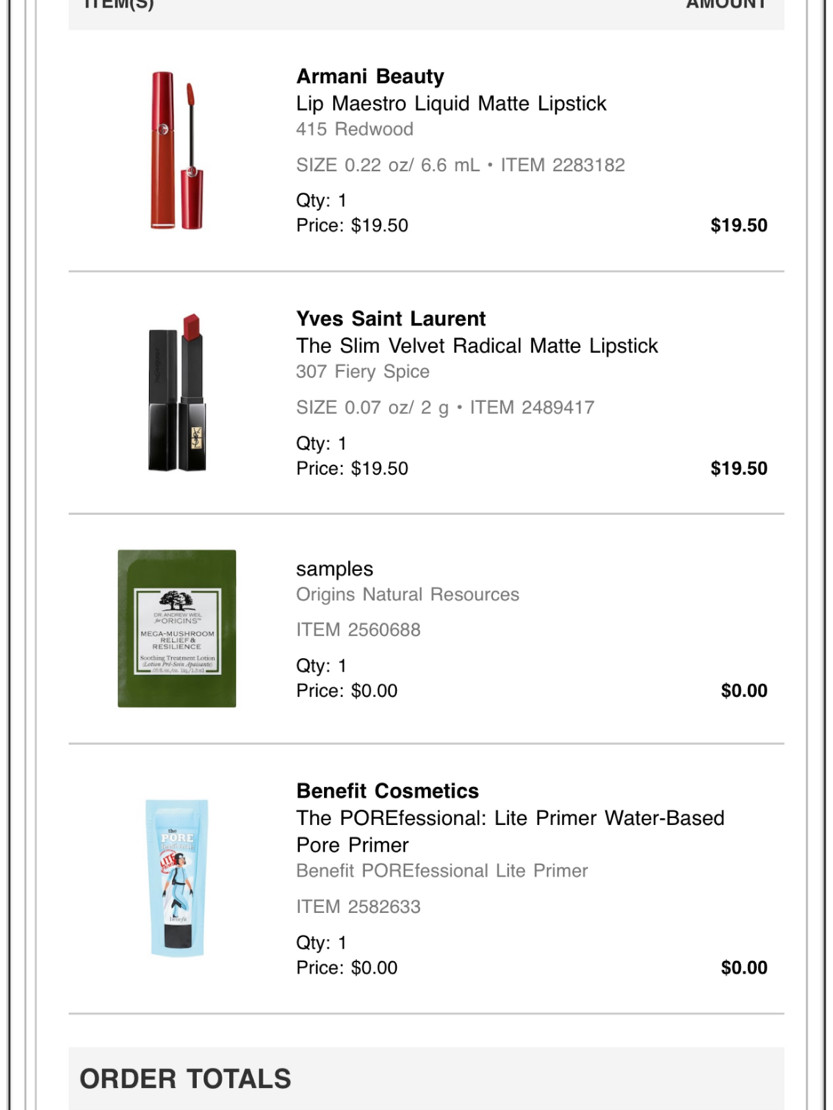Select ITEM 2560688 number text
The width and height of the screenshot is (833, 1110).
tap(358, 629)
